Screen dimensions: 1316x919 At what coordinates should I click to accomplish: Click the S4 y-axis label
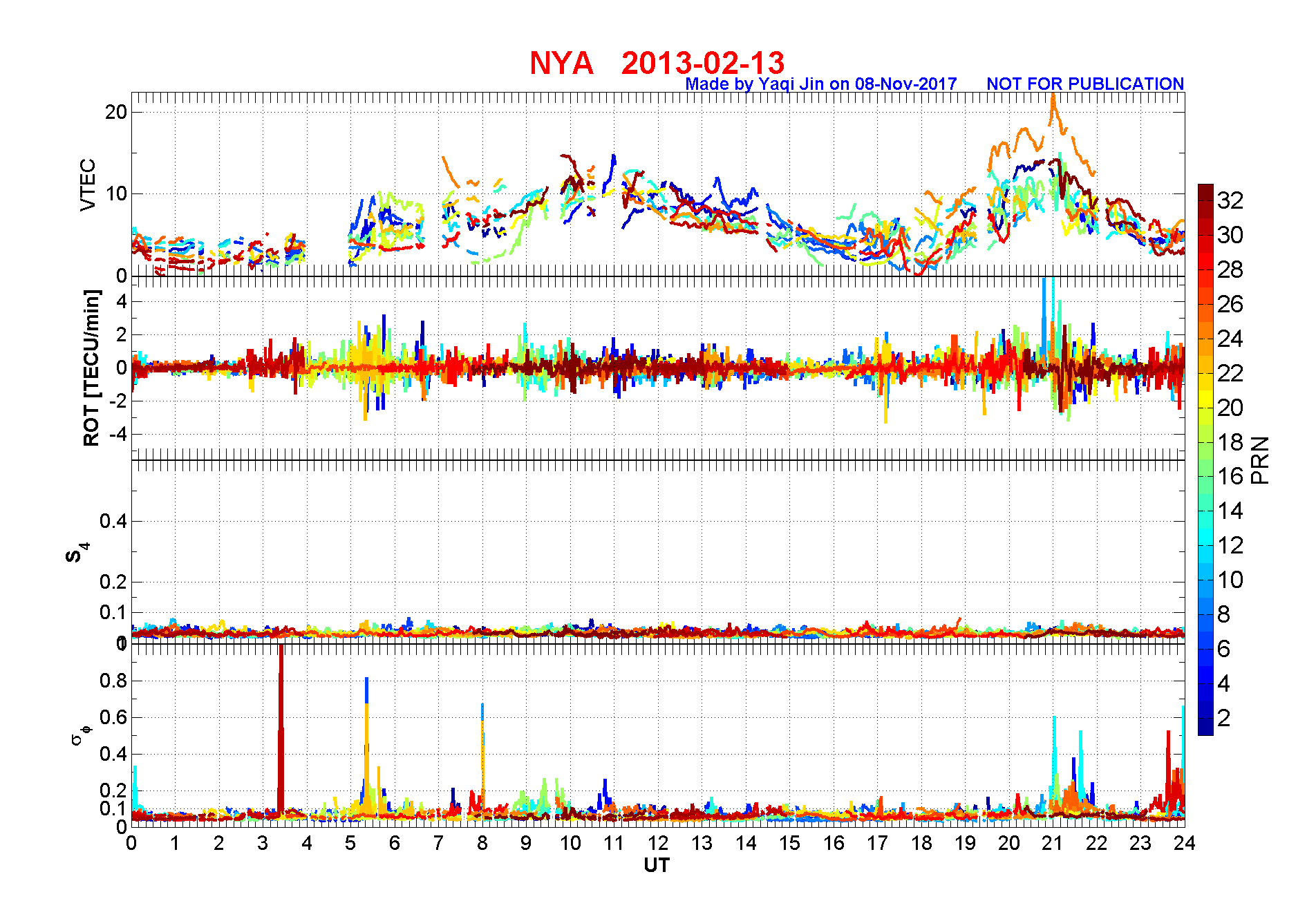pos(77,553)
